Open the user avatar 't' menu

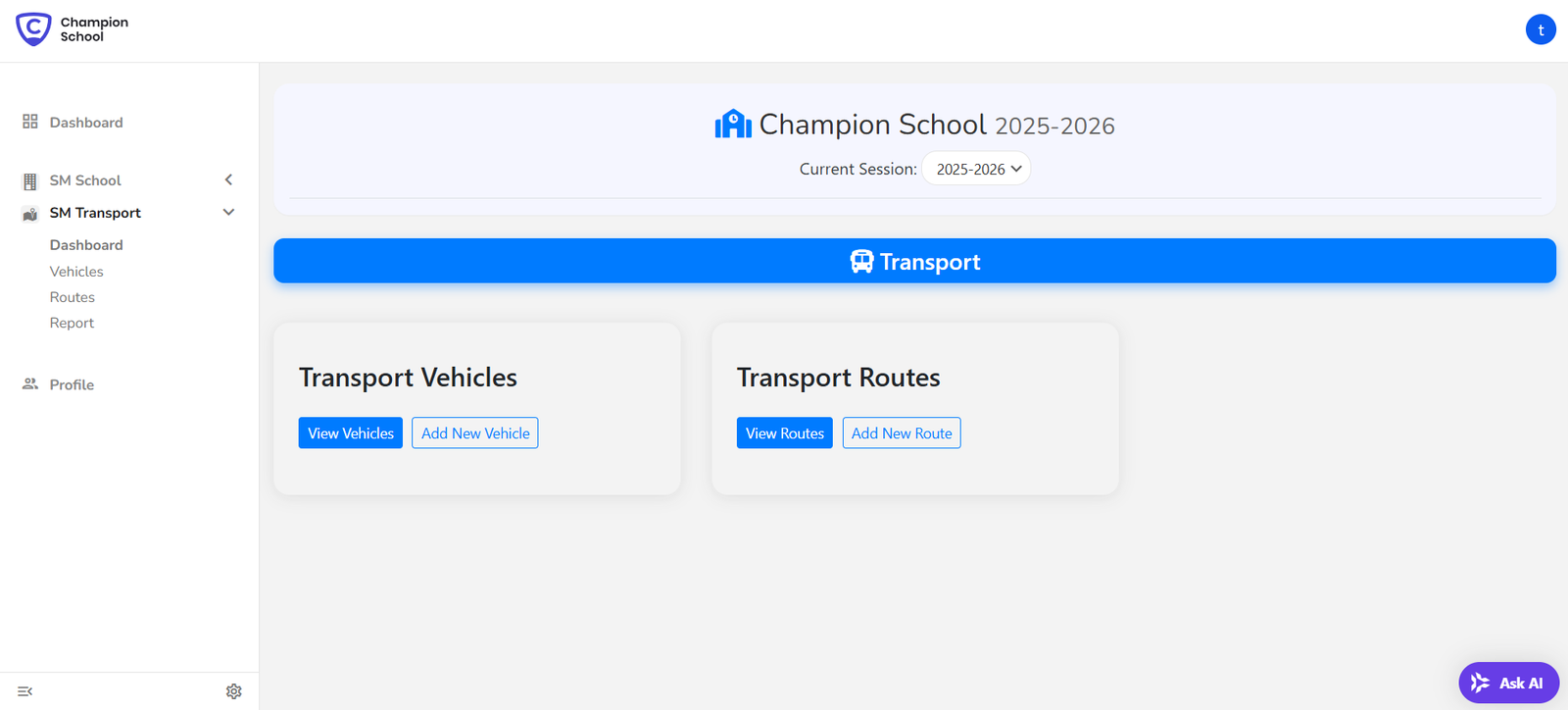click(x=1541, y=29)
